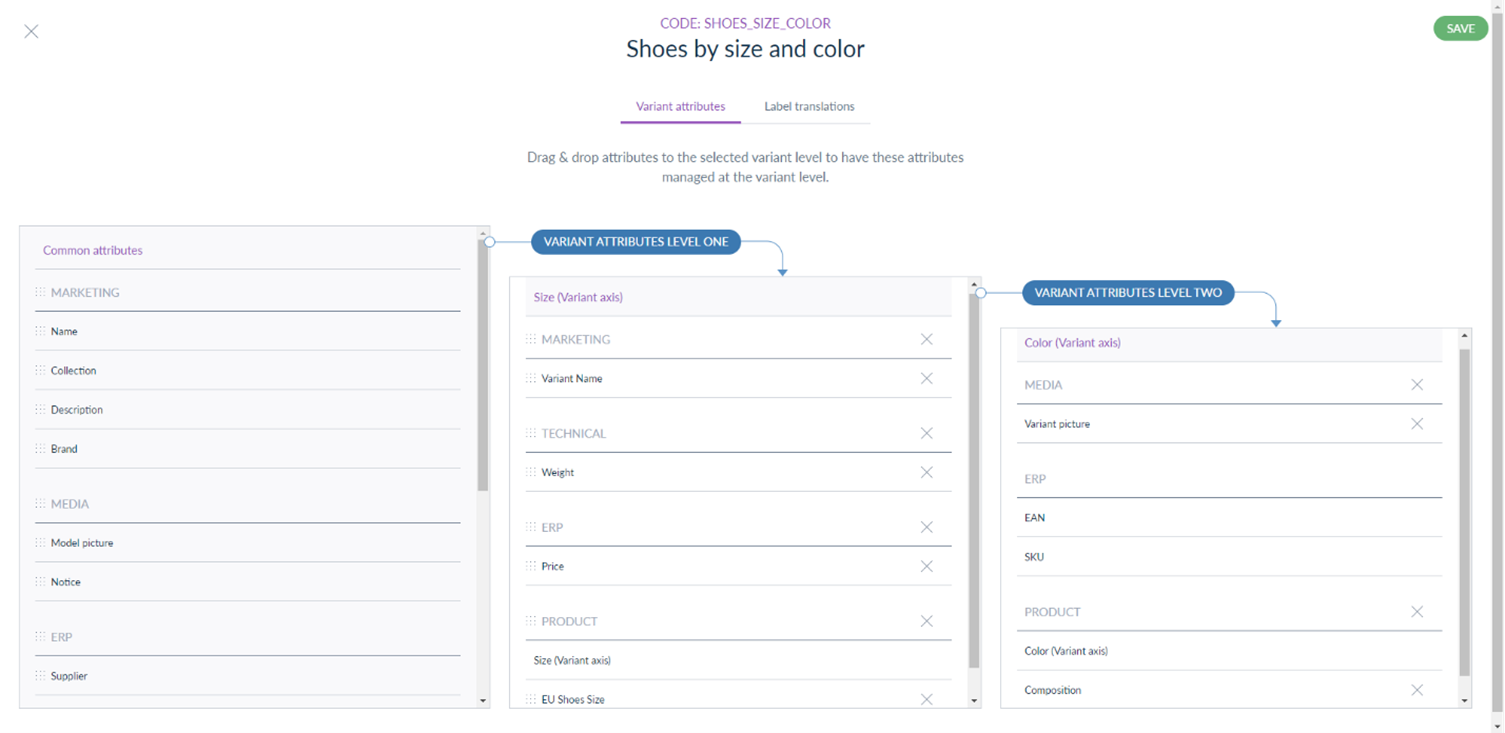Select the Variant attributes tab
The height and width of the screenshot is (733, 1505).
tap(680, 106)
